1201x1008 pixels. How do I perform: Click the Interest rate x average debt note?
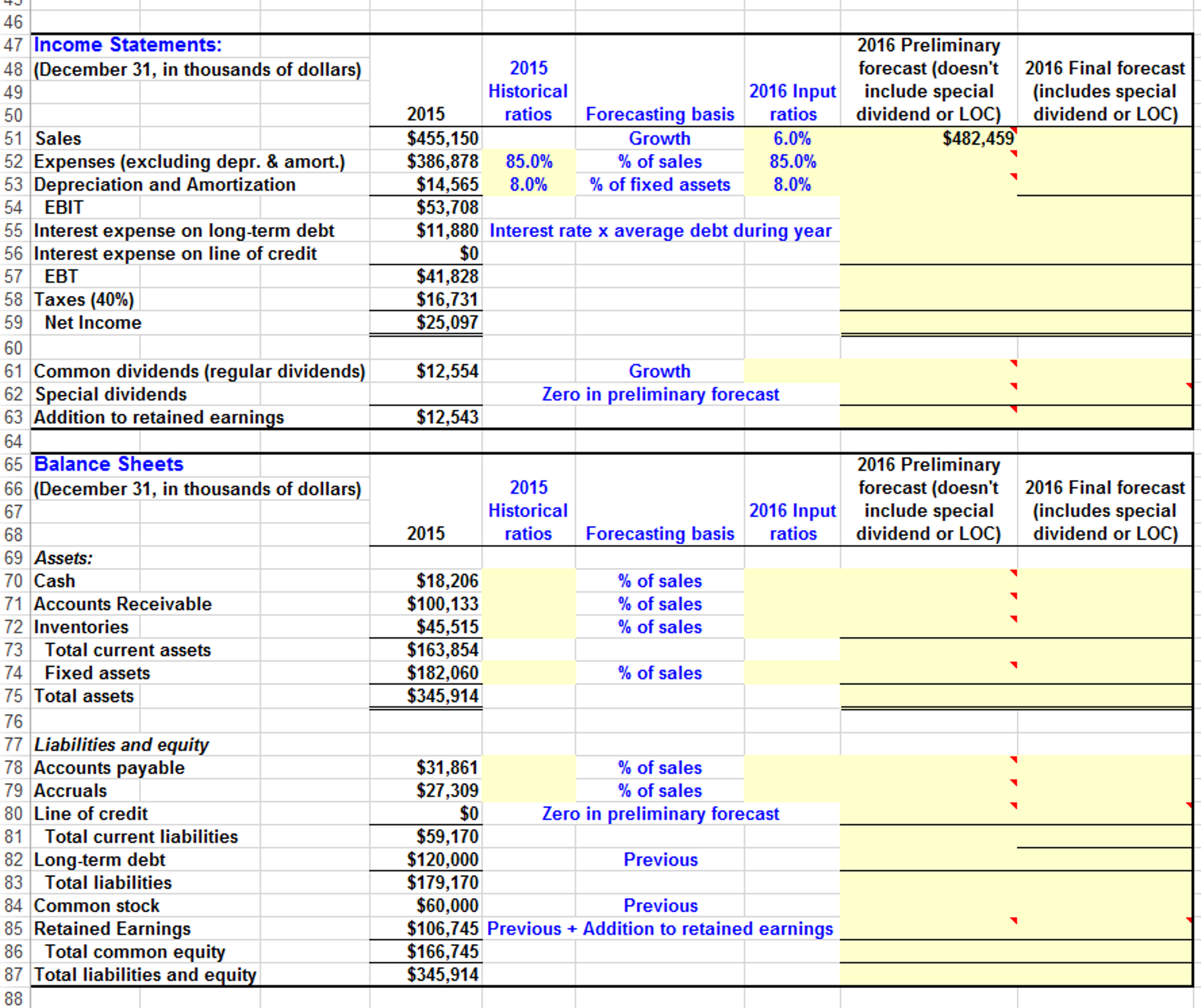coord(660,231)
